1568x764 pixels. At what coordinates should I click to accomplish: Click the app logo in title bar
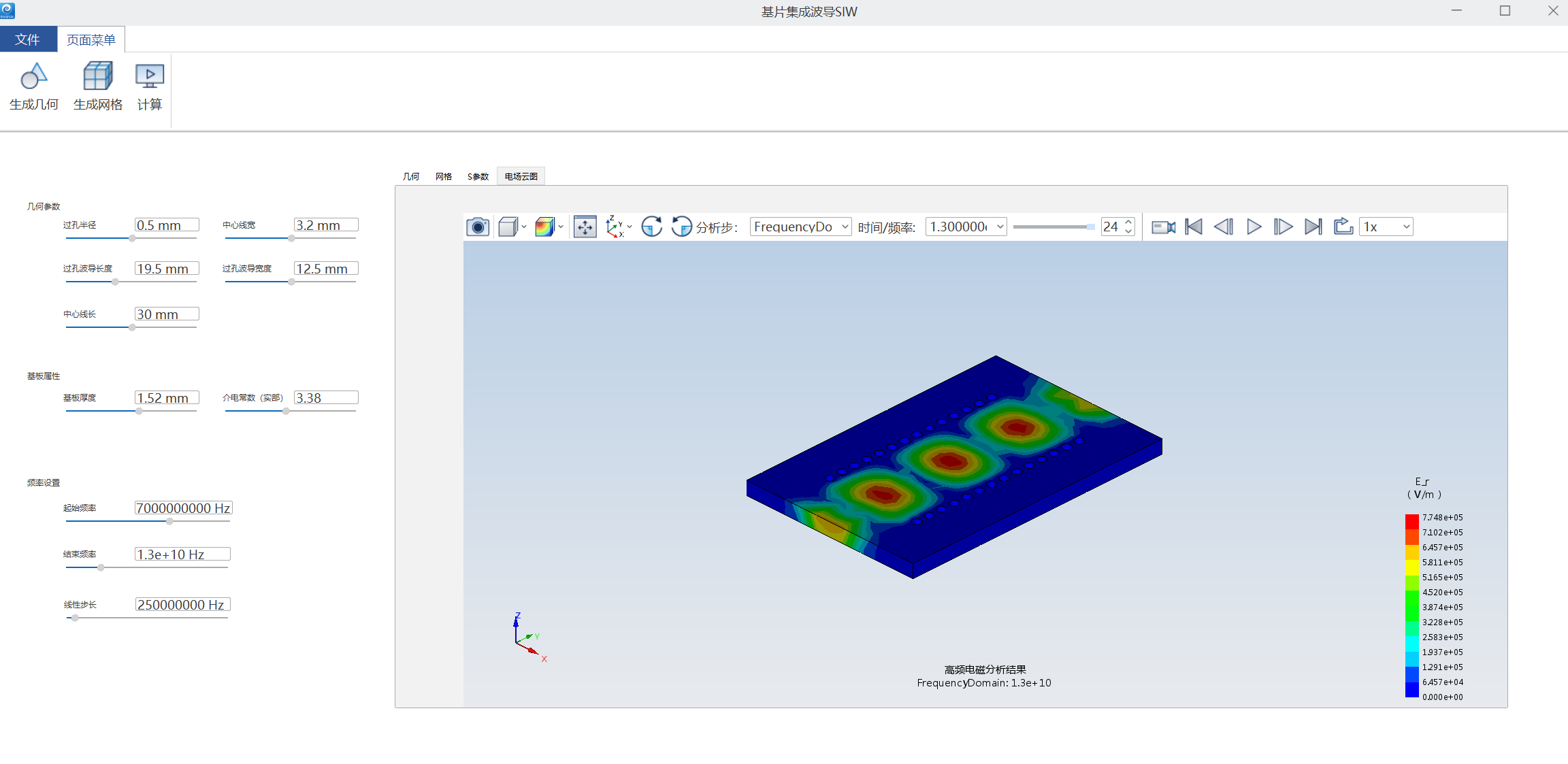[x=7, y=11]
